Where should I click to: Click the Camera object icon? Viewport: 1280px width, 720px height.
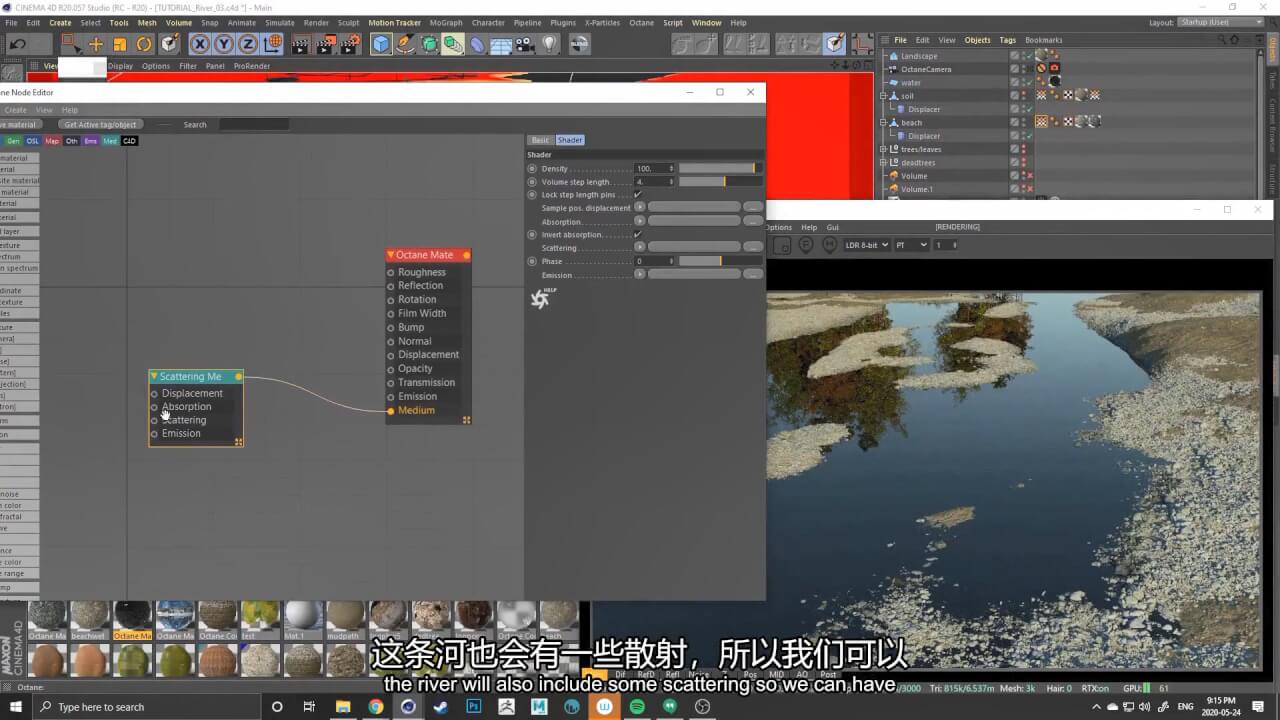point(525,44)
